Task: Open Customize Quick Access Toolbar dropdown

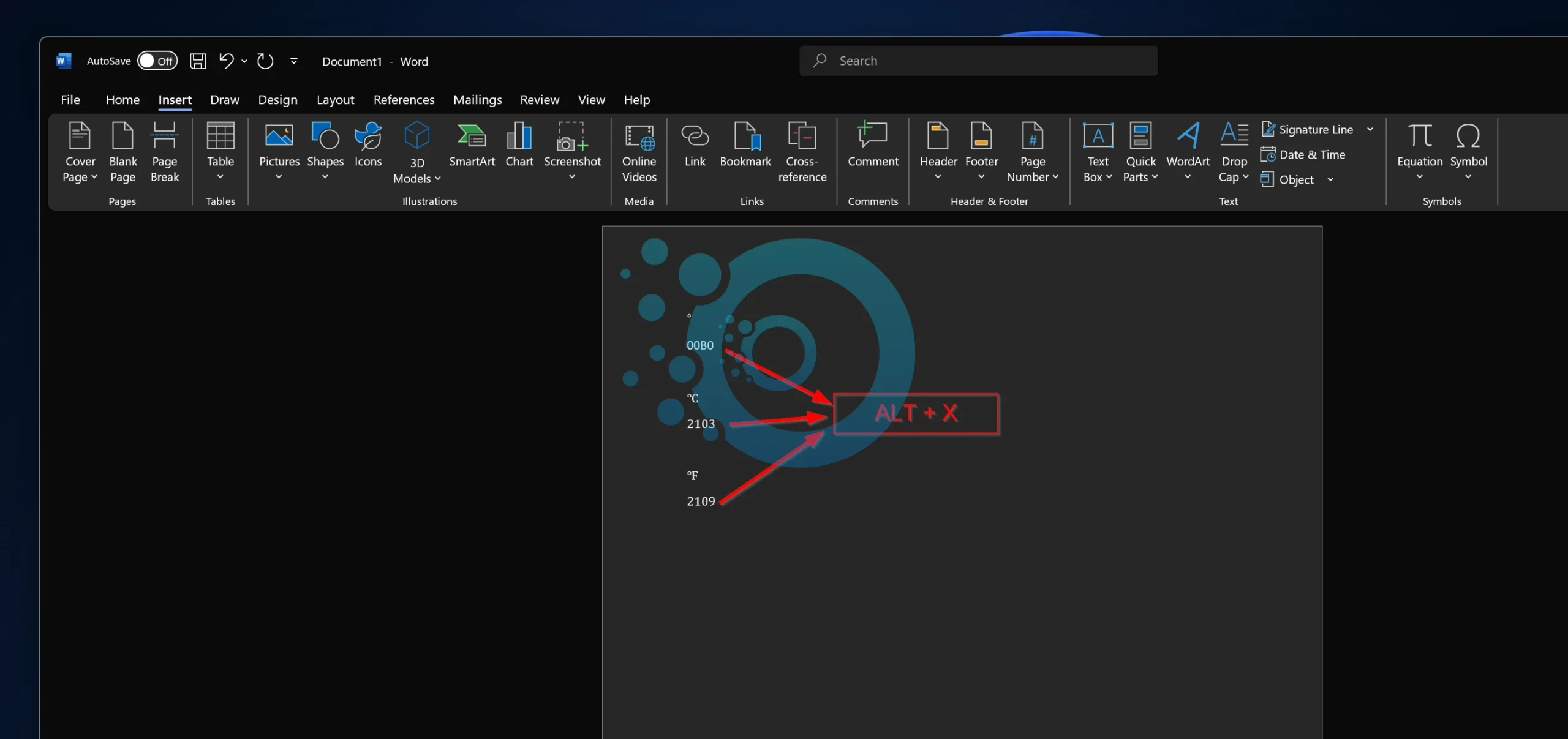Action: pyautogui.click(x=294, y=61)
